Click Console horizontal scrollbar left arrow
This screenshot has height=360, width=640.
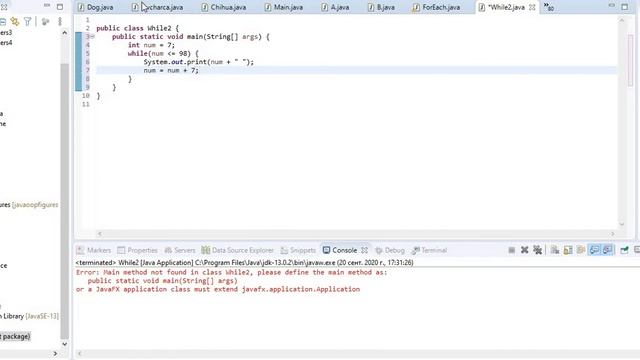(80, 353)
